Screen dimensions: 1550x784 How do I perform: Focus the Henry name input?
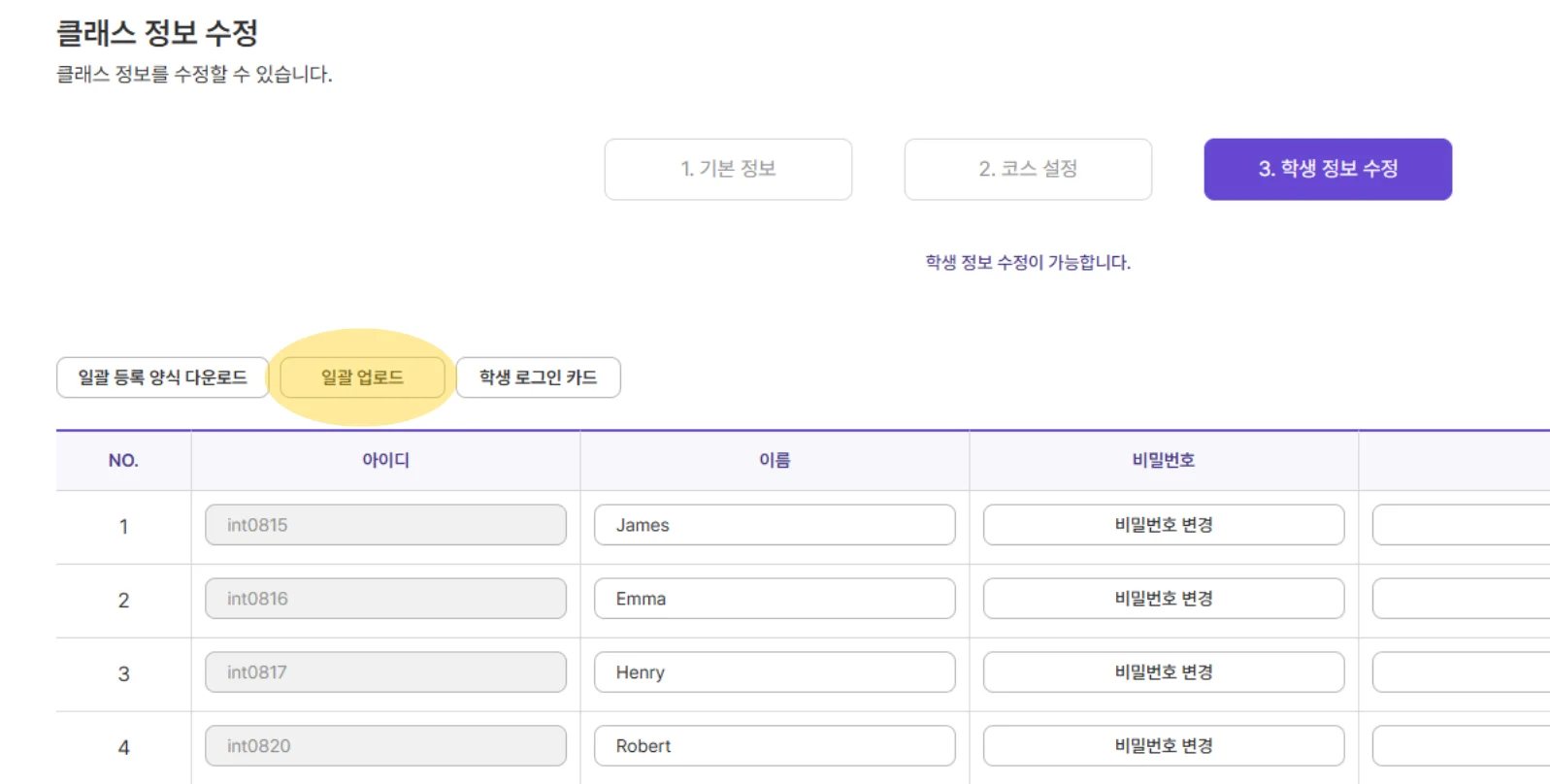click(775, 672)
